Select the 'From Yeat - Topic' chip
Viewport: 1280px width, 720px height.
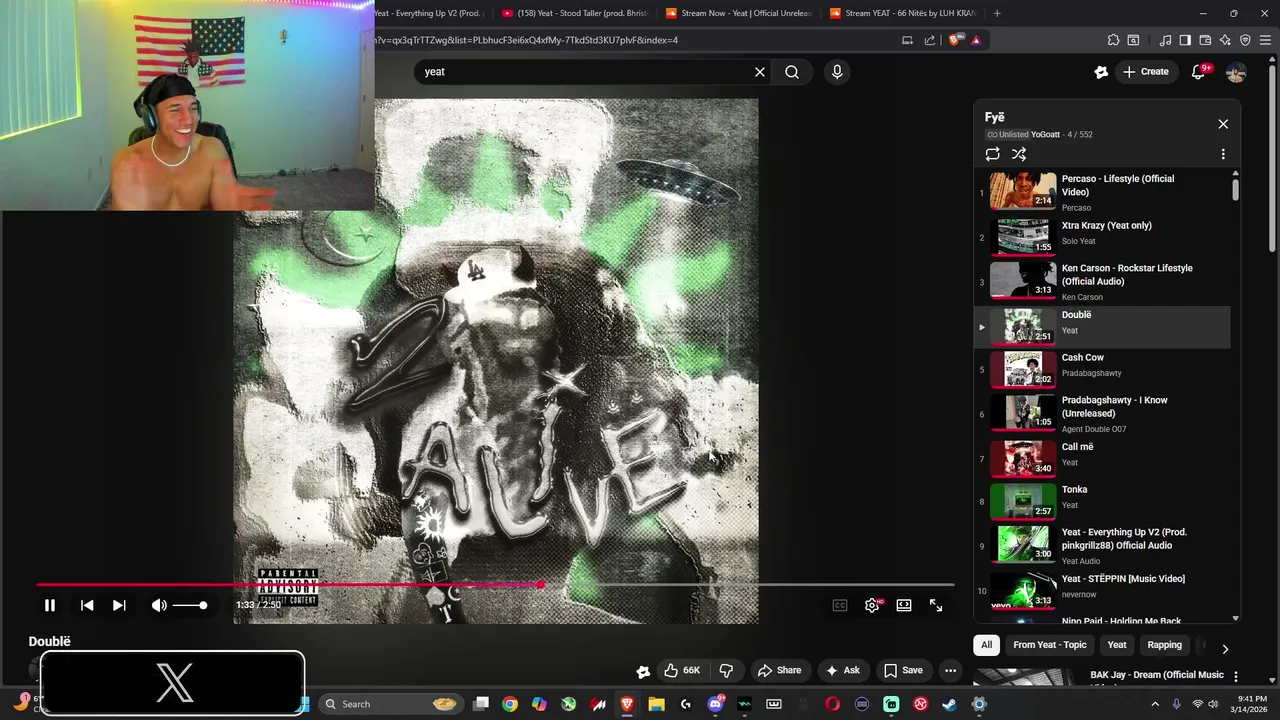pyautogui.click(x=1049, y=645)
